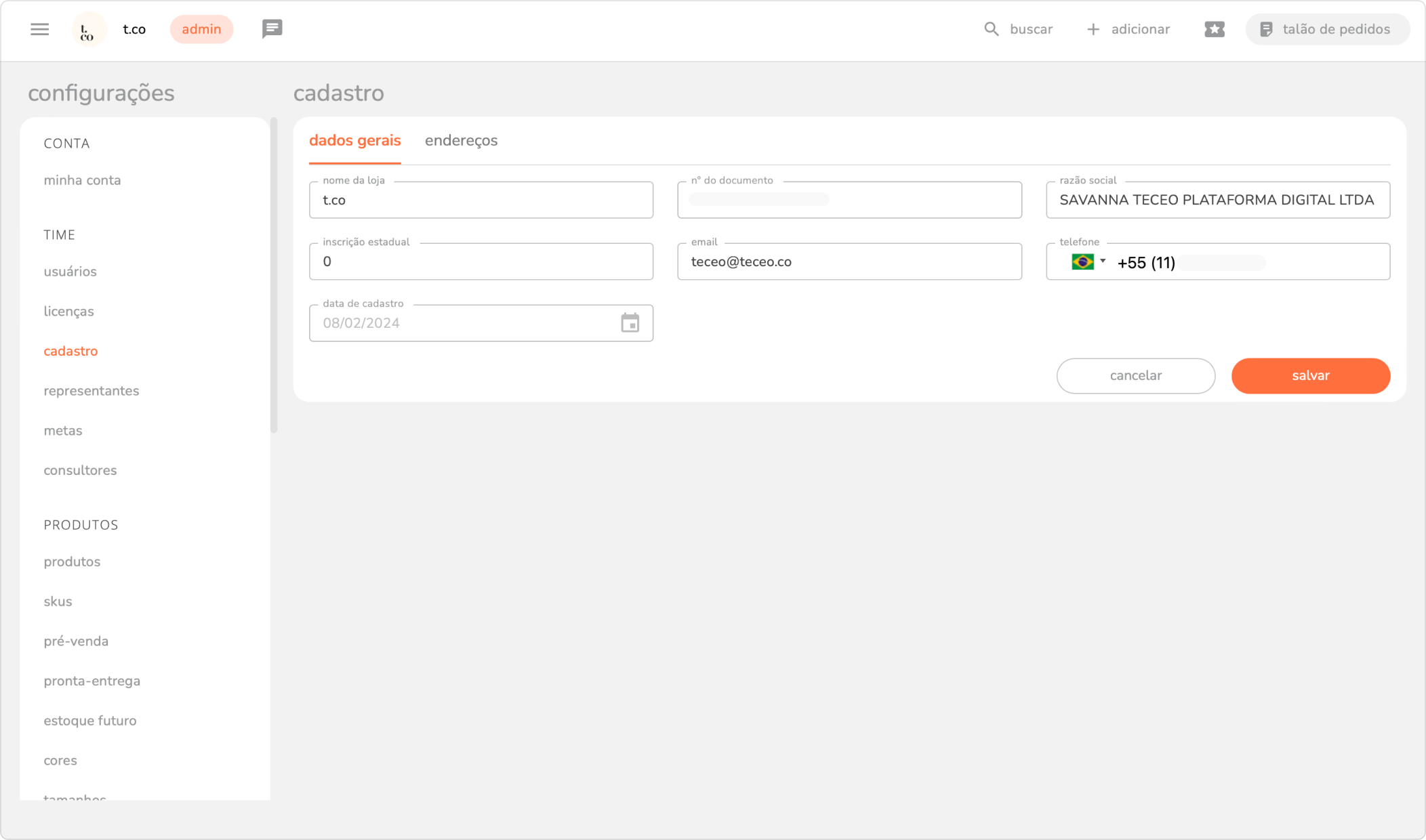Expand the phone country flag dropdown
Viewport: 1426px width, 840px height.
coord(1088,261)
